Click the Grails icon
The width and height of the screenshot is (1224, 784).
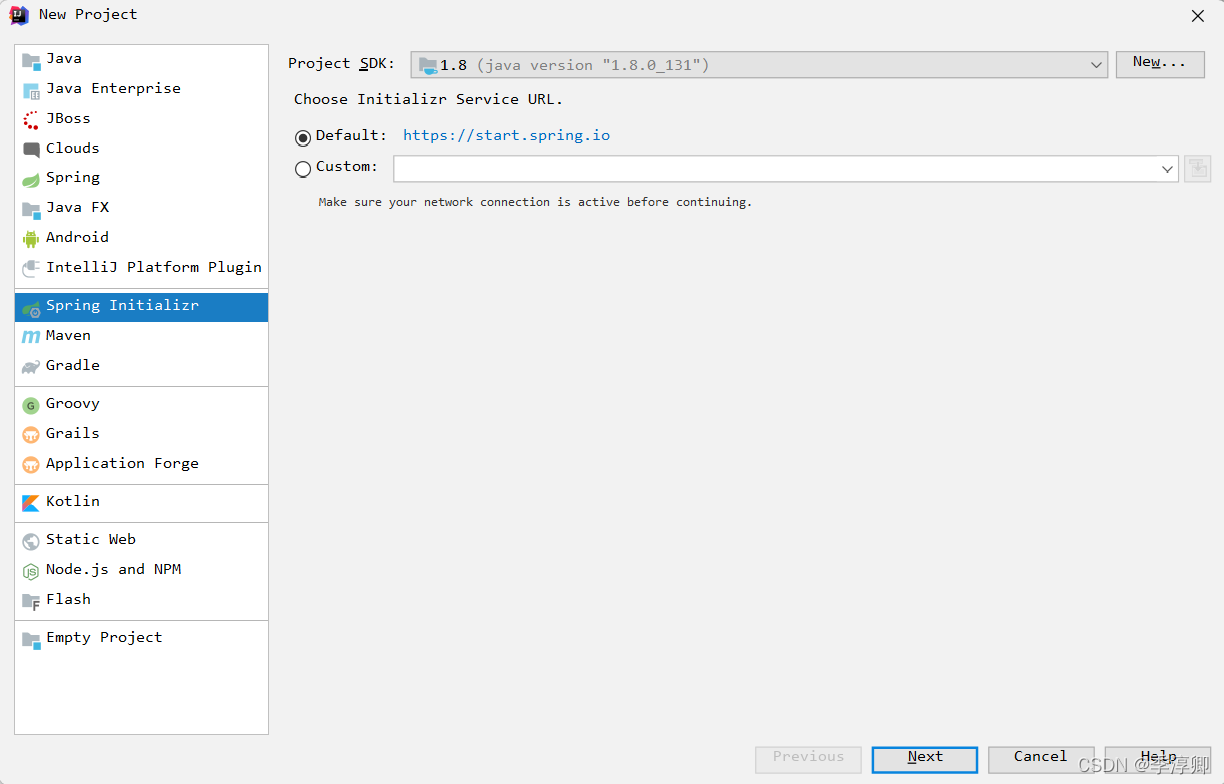31,435
